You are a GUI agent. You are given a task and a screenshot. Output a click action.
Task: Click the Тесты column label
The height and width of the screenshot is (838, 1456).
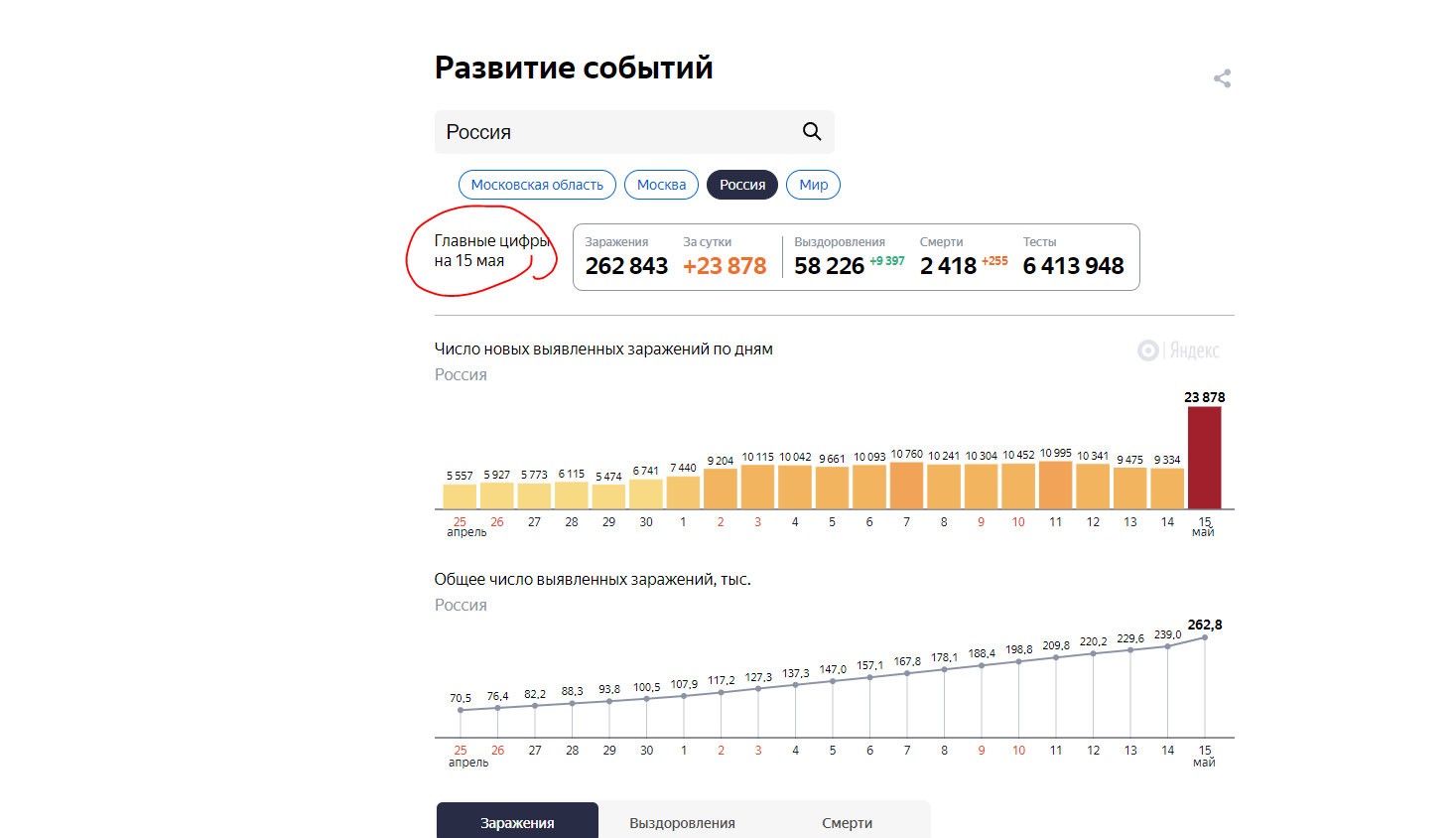pyautogui.click(x=1039, y=241)
